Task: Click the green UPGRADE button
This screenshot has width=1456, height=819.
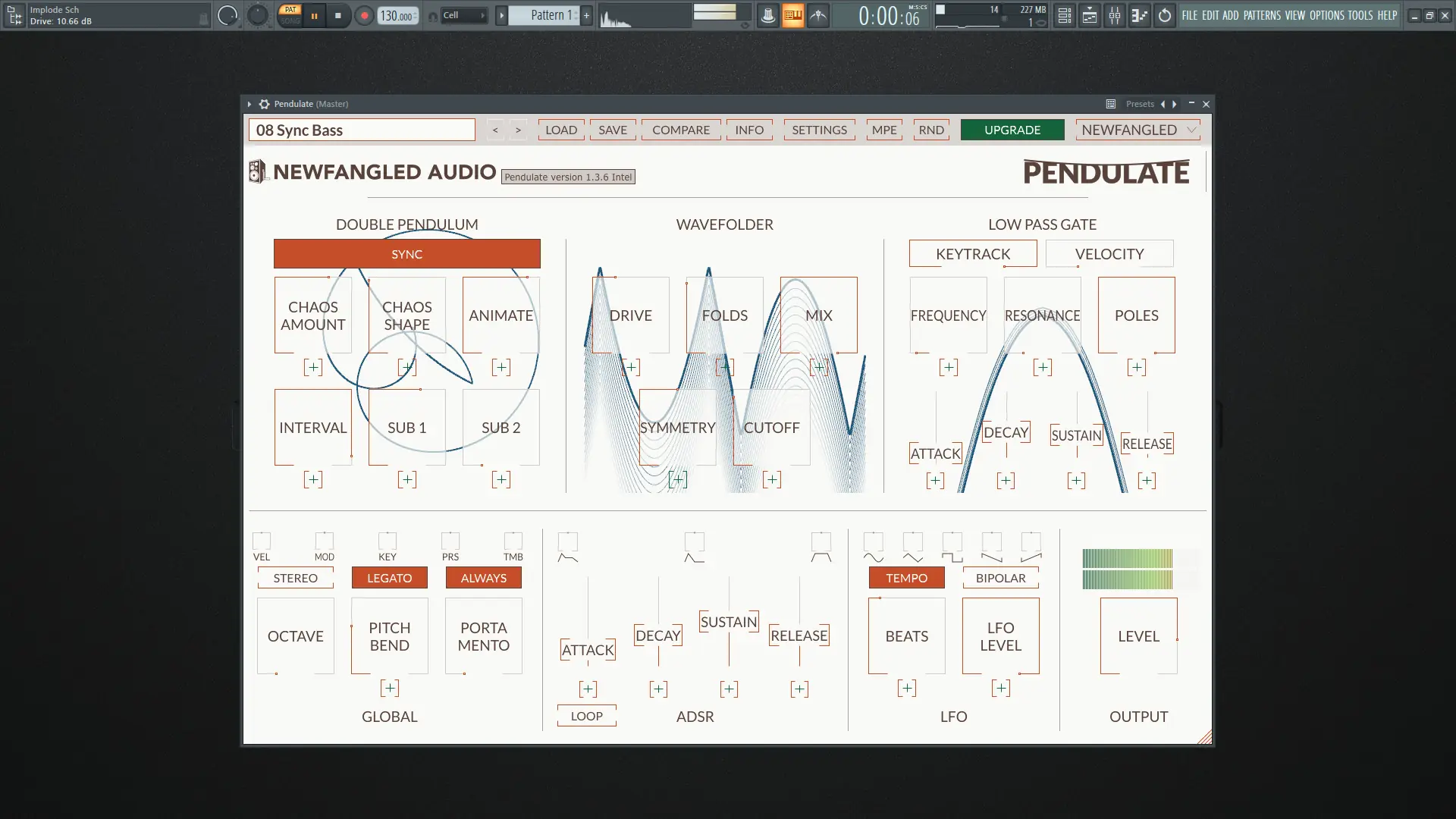Action: click(1012, 130)
